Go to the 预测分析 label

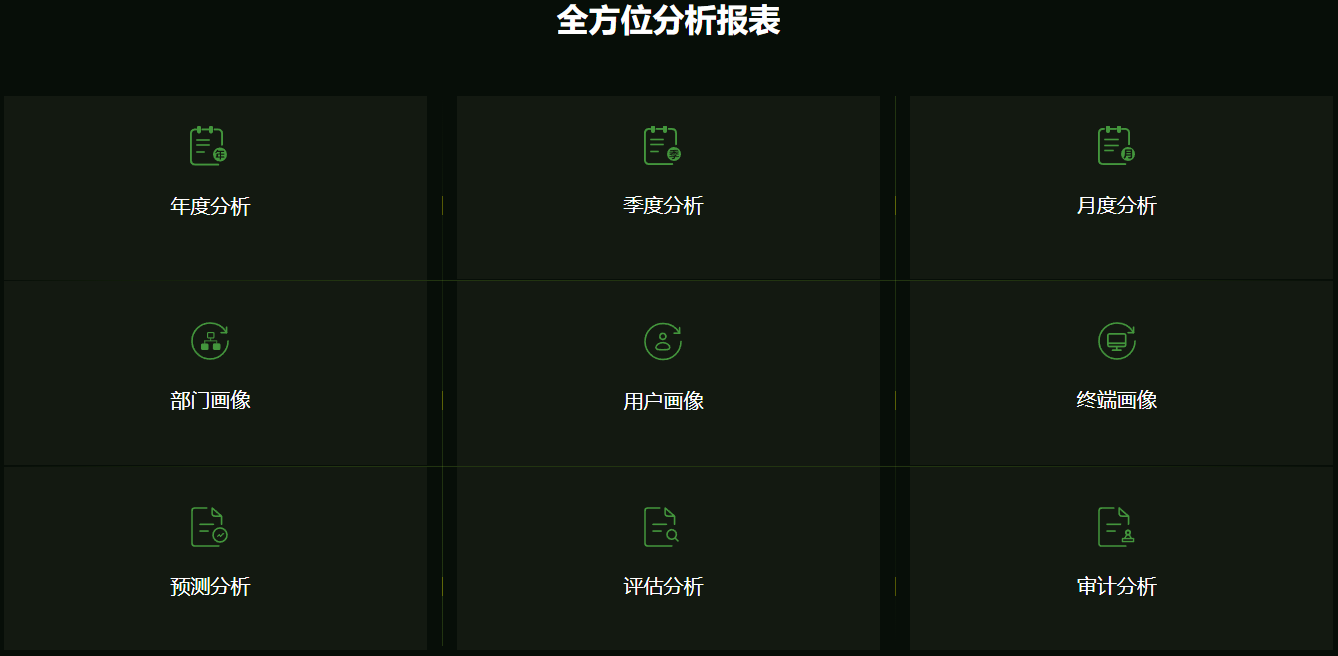tap(210, 587)
